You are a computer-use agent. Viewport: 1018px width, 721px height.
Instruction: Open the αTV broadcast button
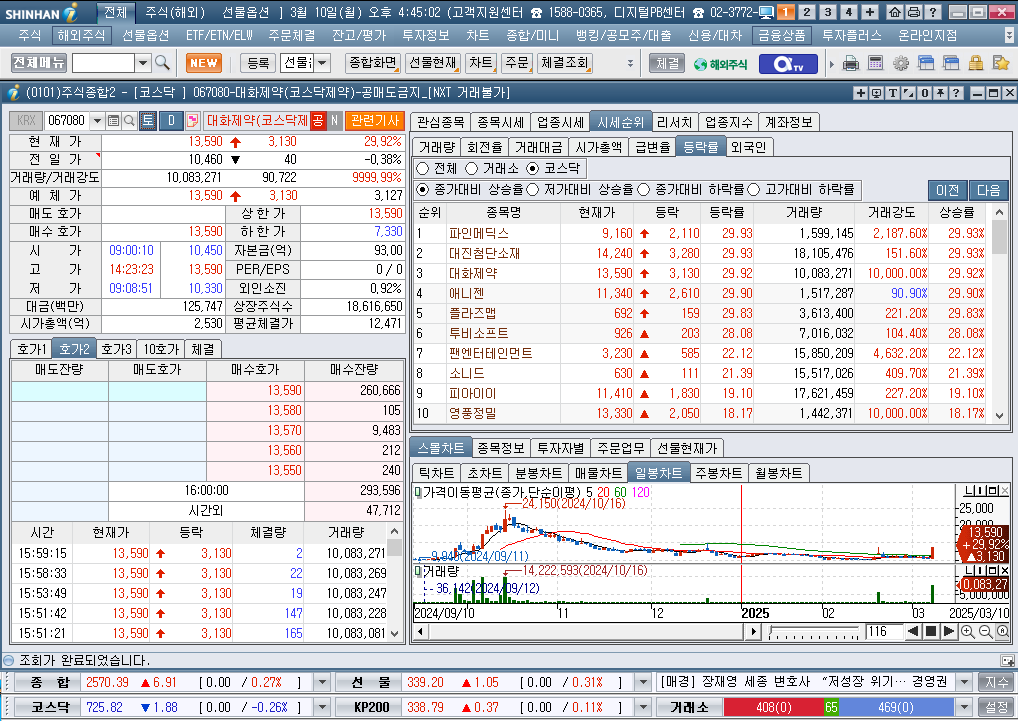788,64
